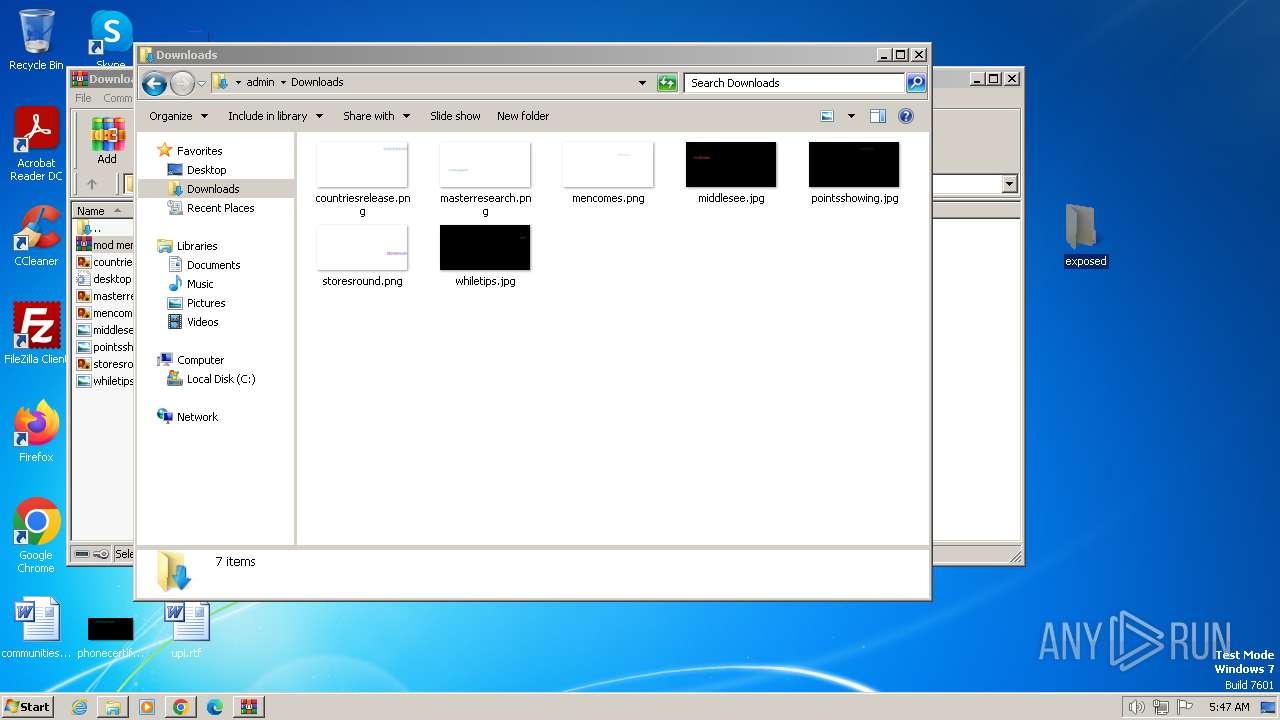Change the view with the views icon
This screenshot has width=1280, height=720.
[827, 116]
